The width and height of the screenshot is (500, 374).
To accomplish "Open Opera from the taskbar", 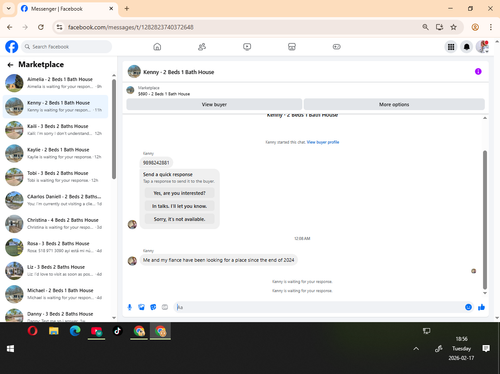I will [x=32, y=331].
